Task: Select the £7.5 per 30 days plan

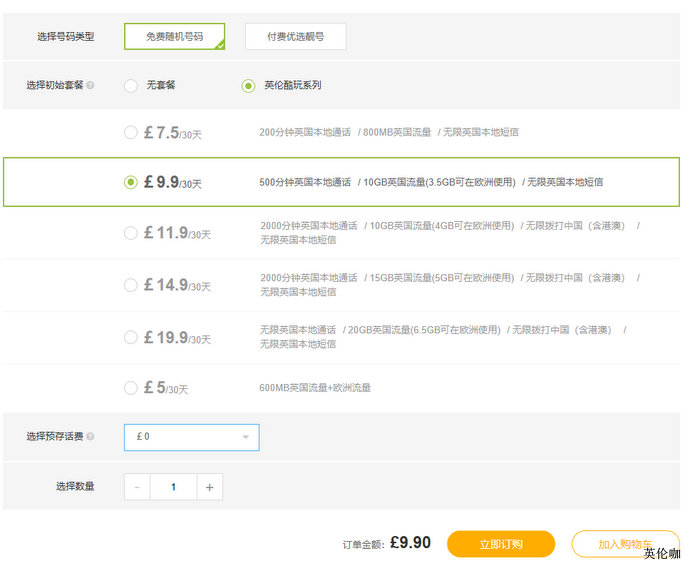Action: pyautogui.click(x=131, y=133)
